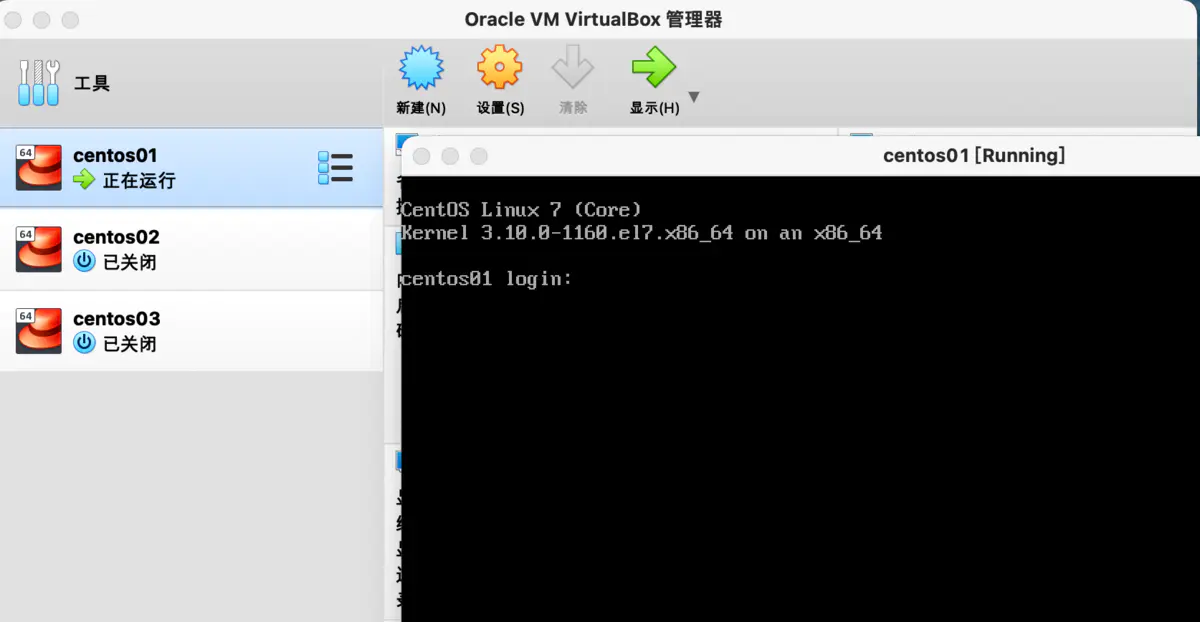
Task: Click the 设置(S) toolbar label
Action: (x=500, y=108)
